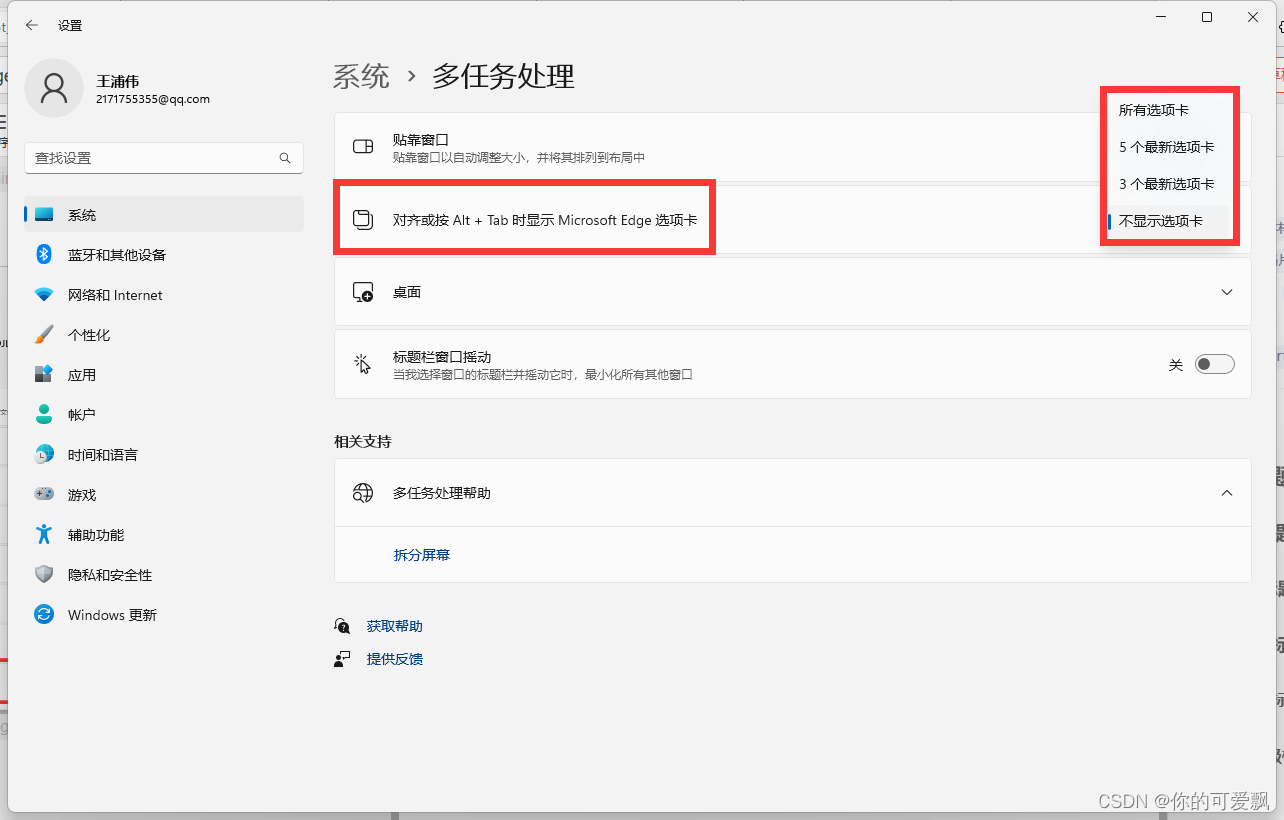The height and width of the screenshot is (820, 1284).
Task: Open the 获取帮助 link
Action: 395,626
